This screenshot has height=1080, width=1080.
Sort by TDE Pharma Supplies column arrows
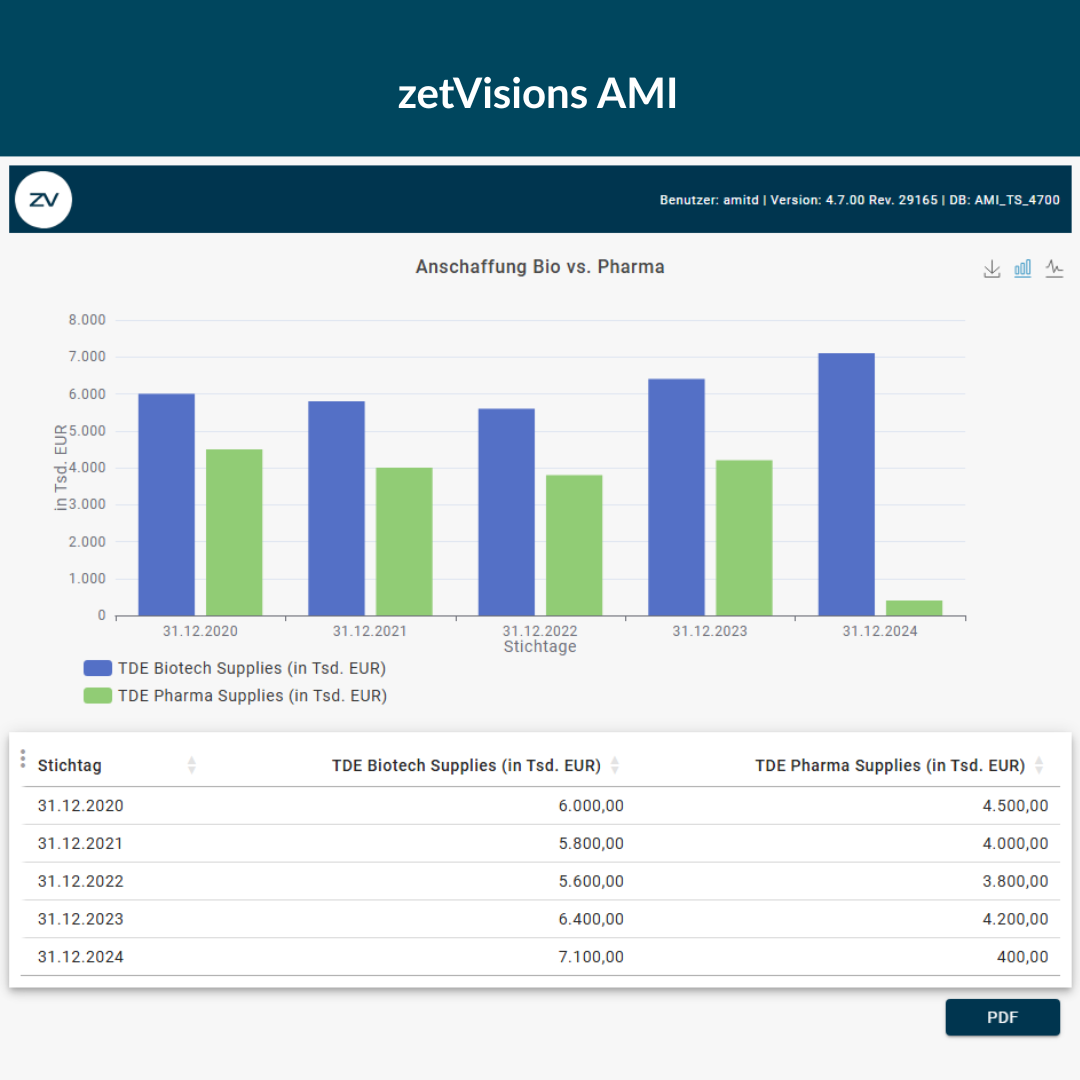pyautogui.click(x=1039, y=766)
